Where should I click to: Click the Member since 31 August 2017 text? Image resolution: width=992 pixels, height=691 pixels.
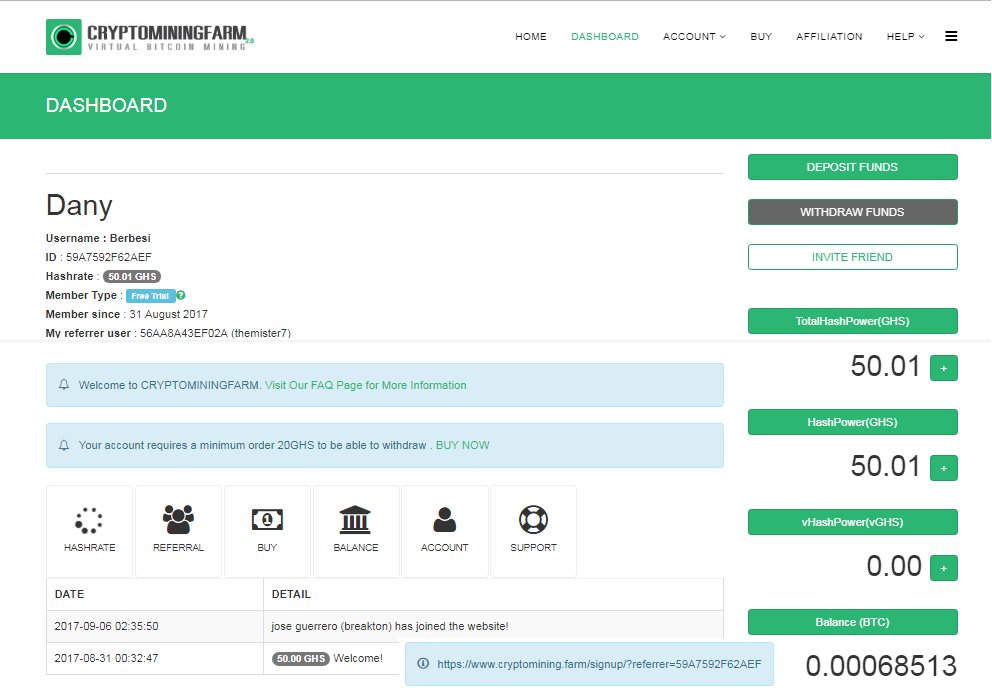click(x=127, y=314)
